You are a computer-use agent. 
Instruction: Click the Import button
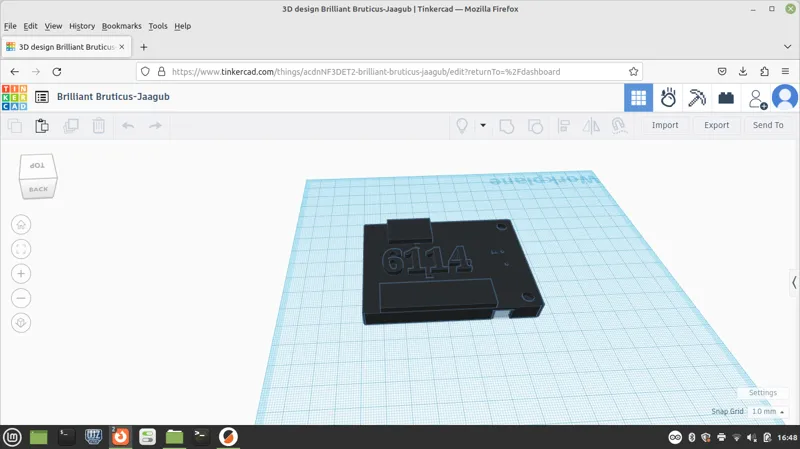click(665, 125)
